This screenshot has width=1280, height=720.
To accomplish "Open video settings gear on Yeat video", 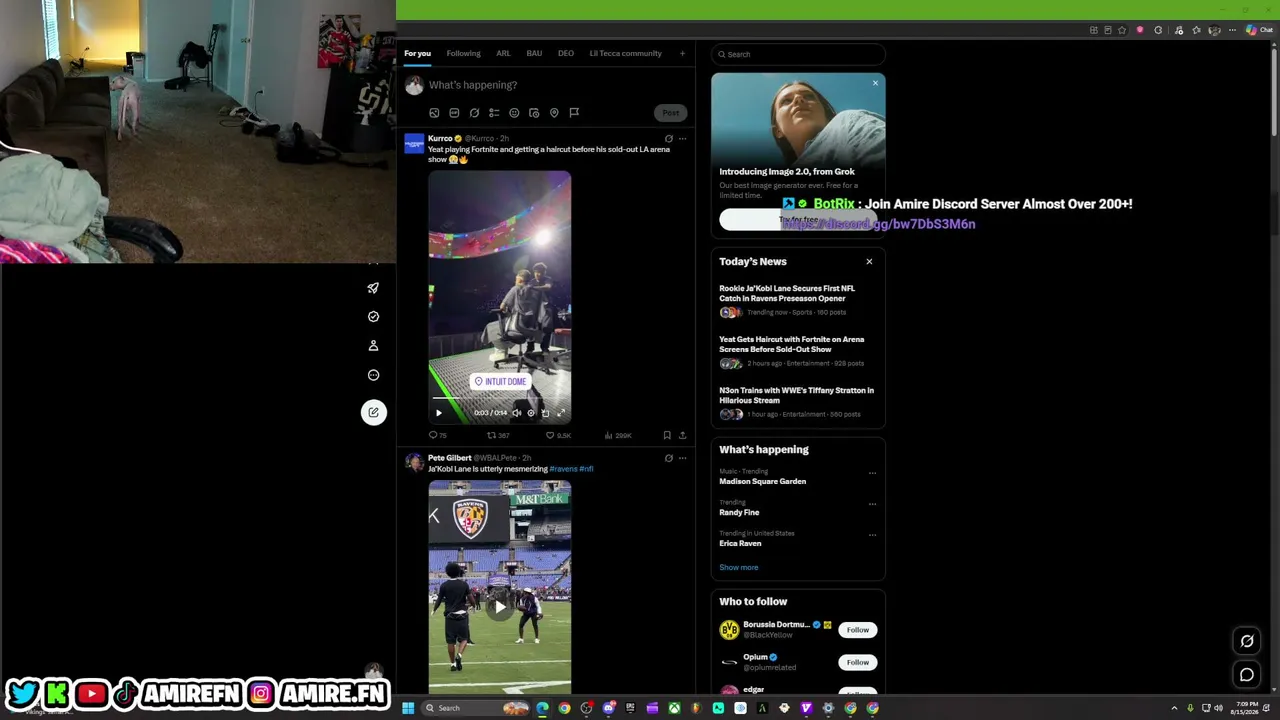I will click(x=531, y=413).
